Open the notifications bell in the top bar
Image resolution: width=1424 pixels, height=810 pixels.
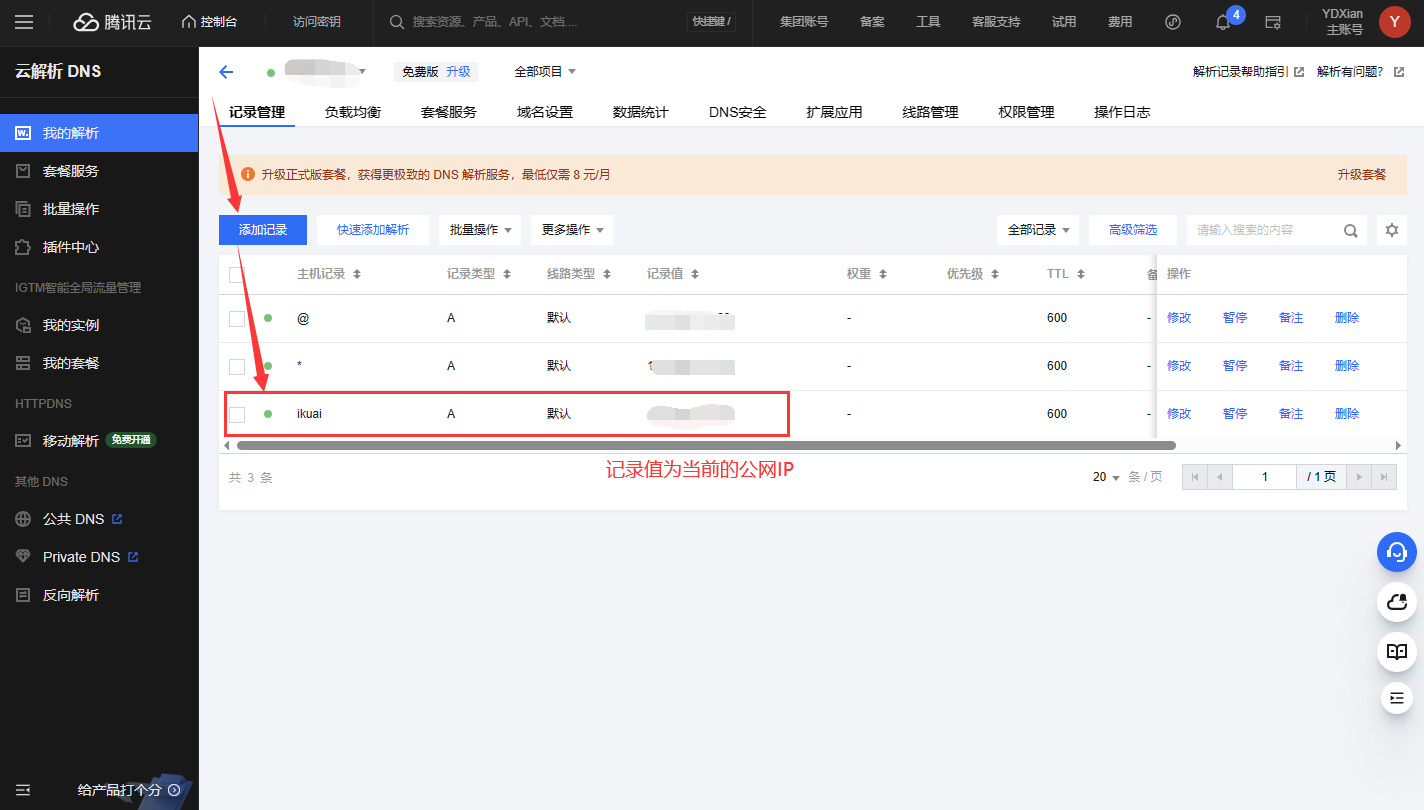1222,21
